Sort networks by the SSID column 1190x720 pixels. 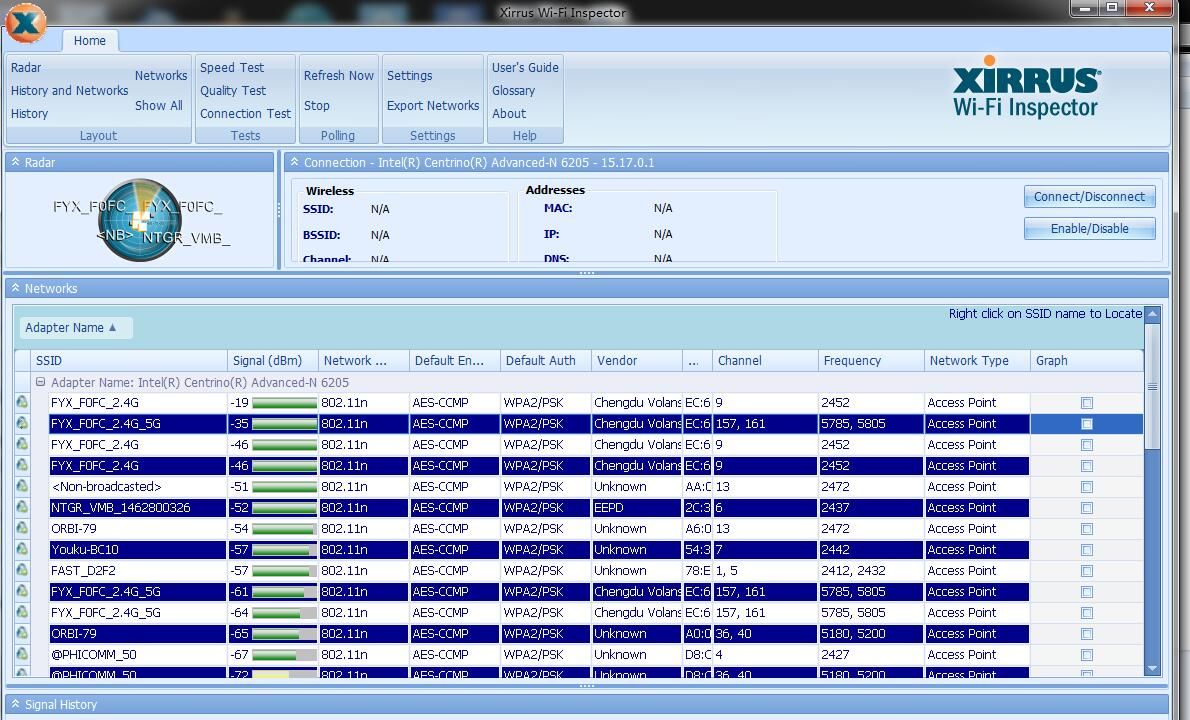(x=128, y=360)
